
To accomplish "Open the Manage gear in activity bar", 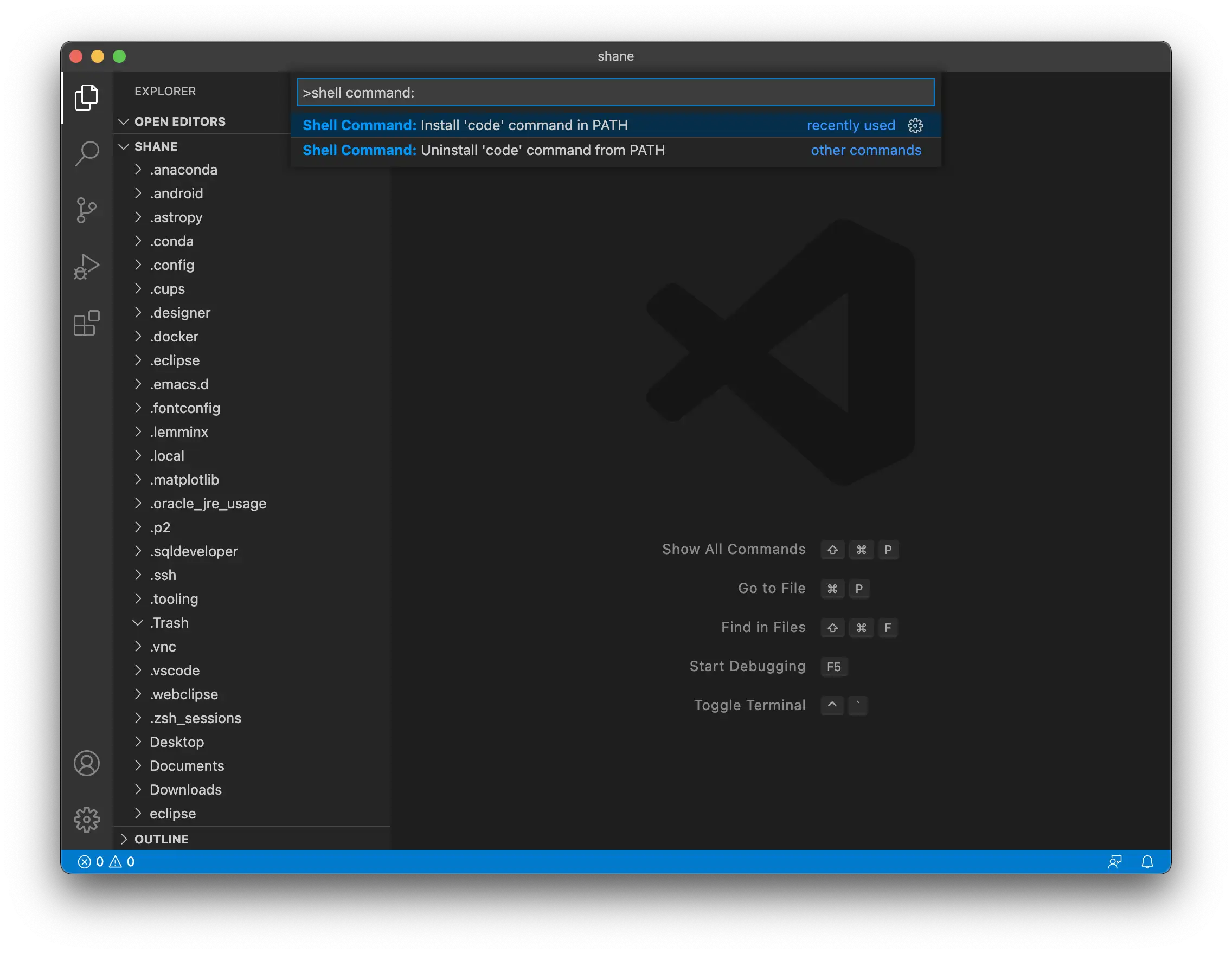I will click(x=86, y=818).
